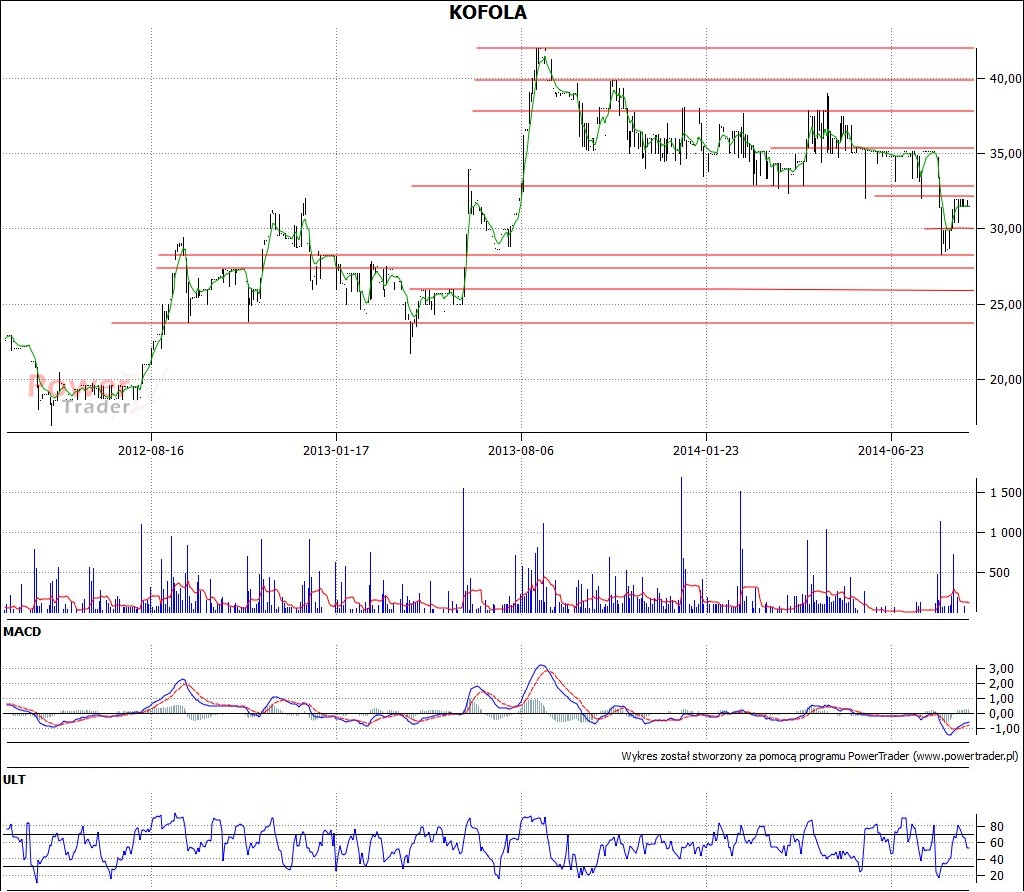Click the 3,00 MACD scale value
This screenshot has height=892, width=1024.
[x=1002, y=669]
